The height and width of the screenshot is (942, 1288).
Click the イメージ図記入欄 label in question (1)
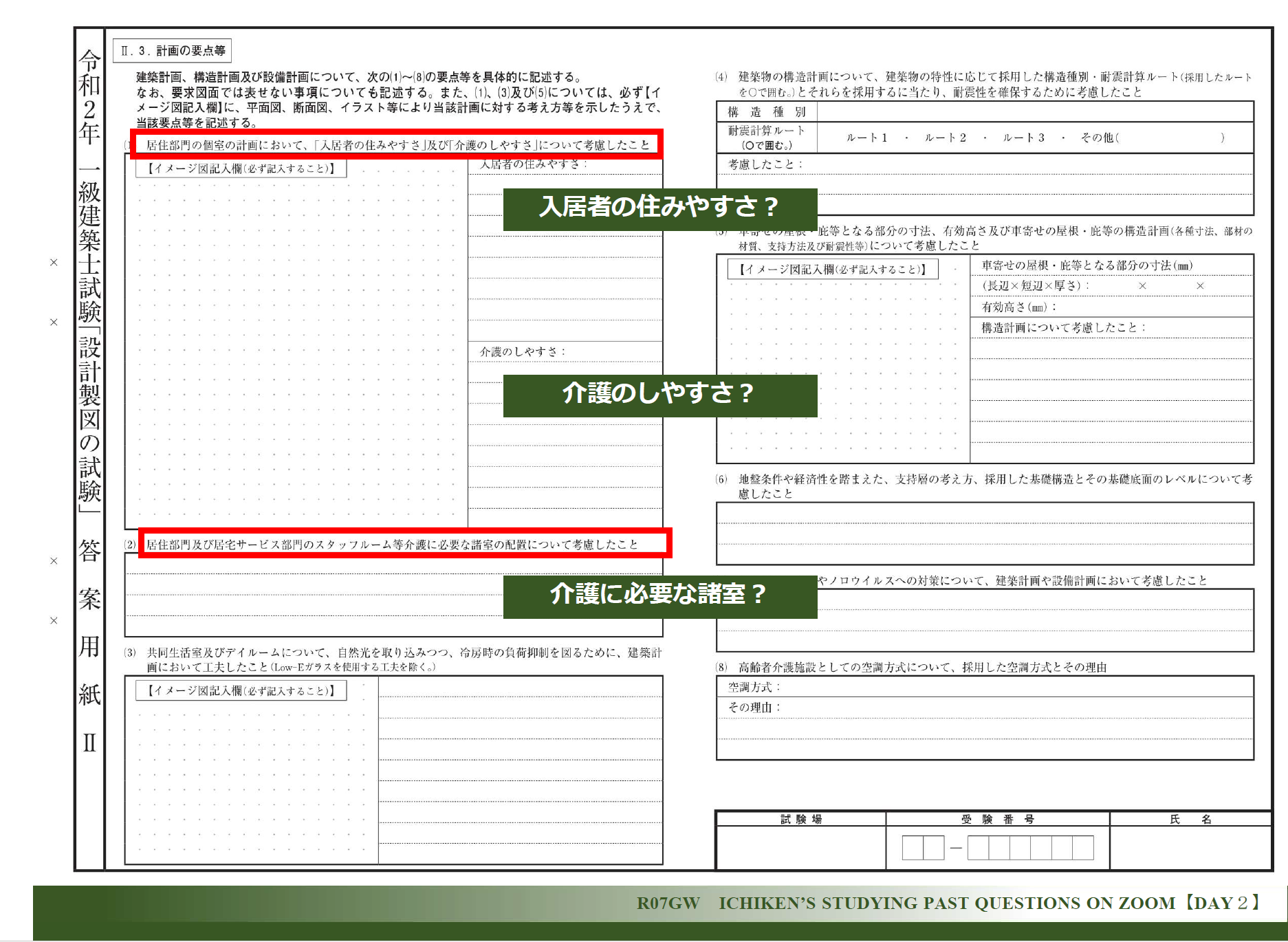pyautogui.click(x=241, y=168)
